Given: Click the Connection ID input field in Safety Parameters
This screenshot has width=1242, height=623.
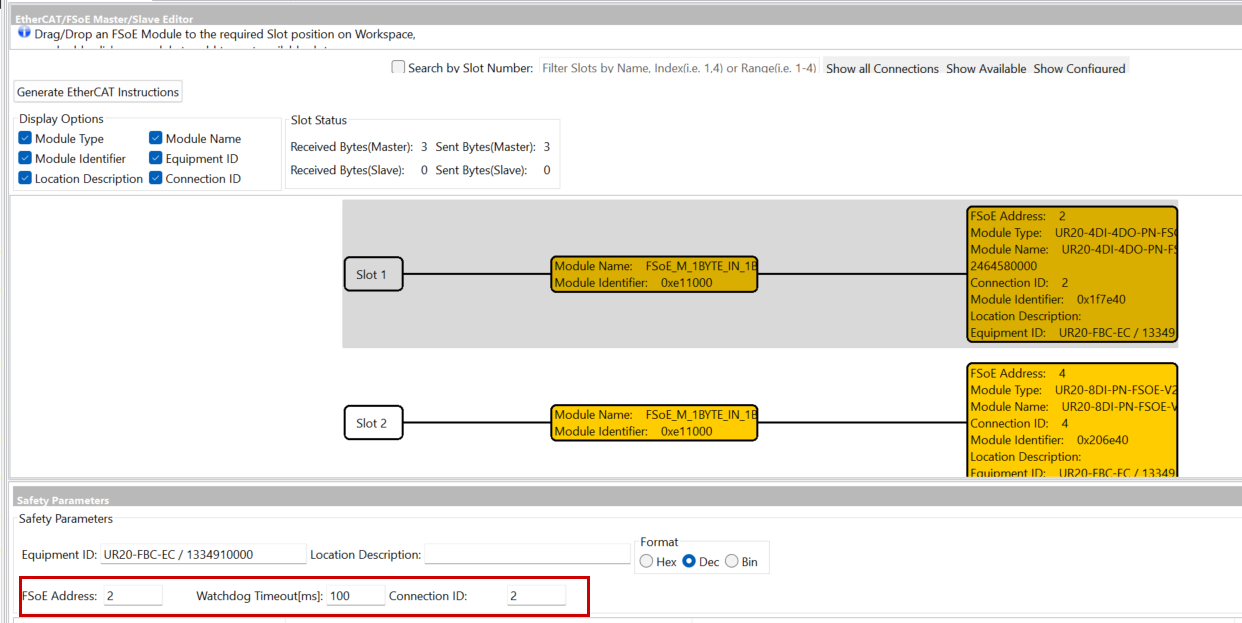Looking at the screenshot, I should click(536, 596).
